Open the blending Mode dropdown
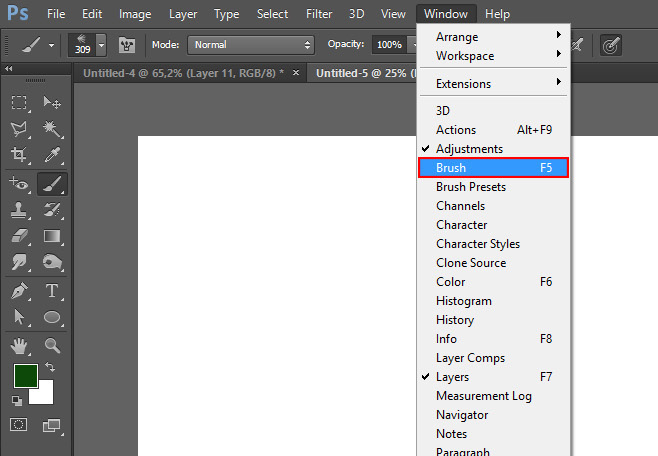 coord(251,45)
